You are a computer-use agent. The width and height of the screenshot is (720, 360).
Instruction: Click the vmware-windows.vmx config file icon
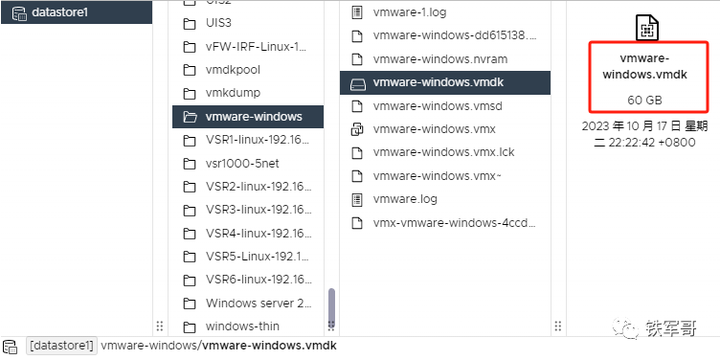pos(357,129)
